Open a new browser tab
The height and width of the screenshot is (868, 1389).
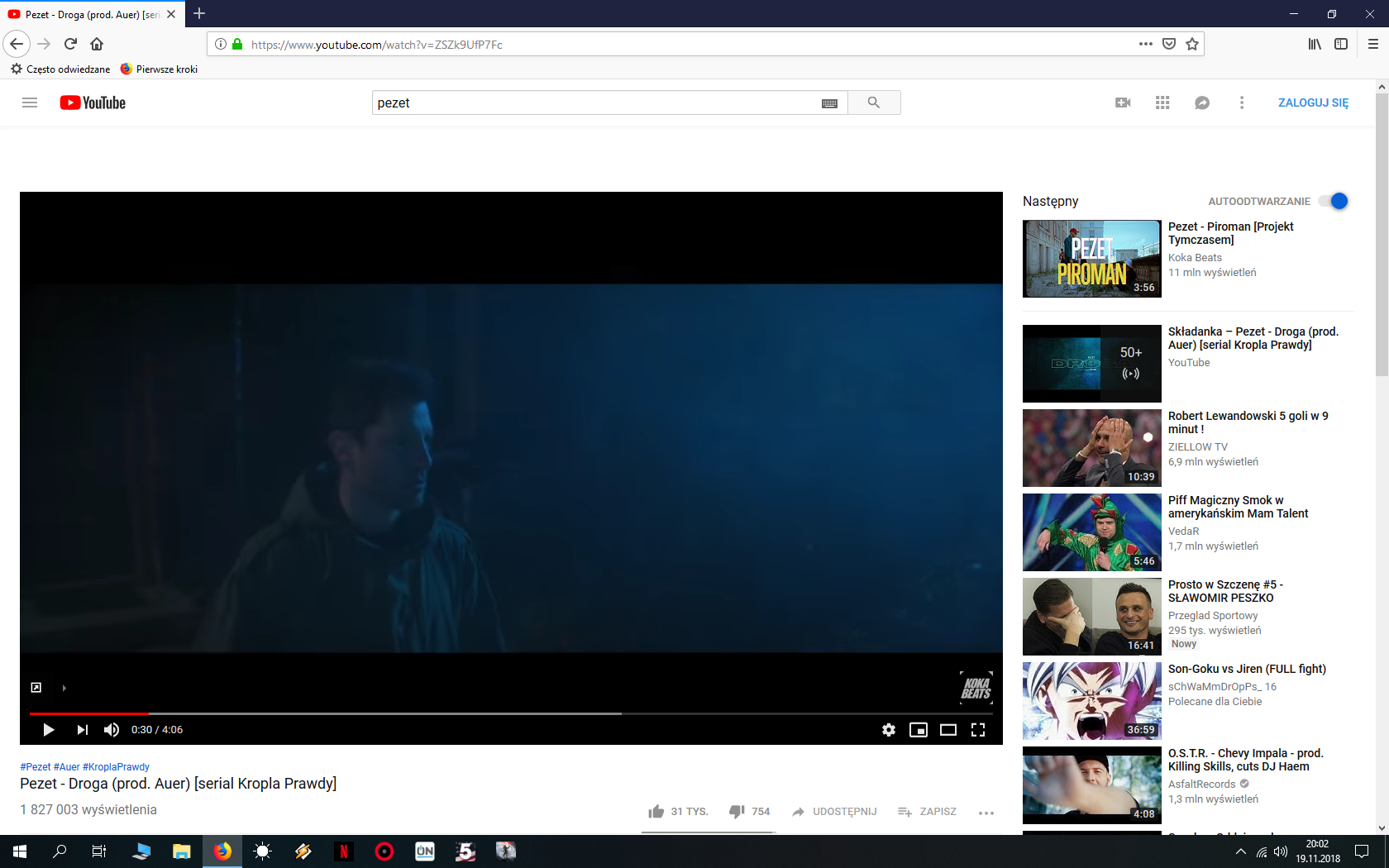199,13
